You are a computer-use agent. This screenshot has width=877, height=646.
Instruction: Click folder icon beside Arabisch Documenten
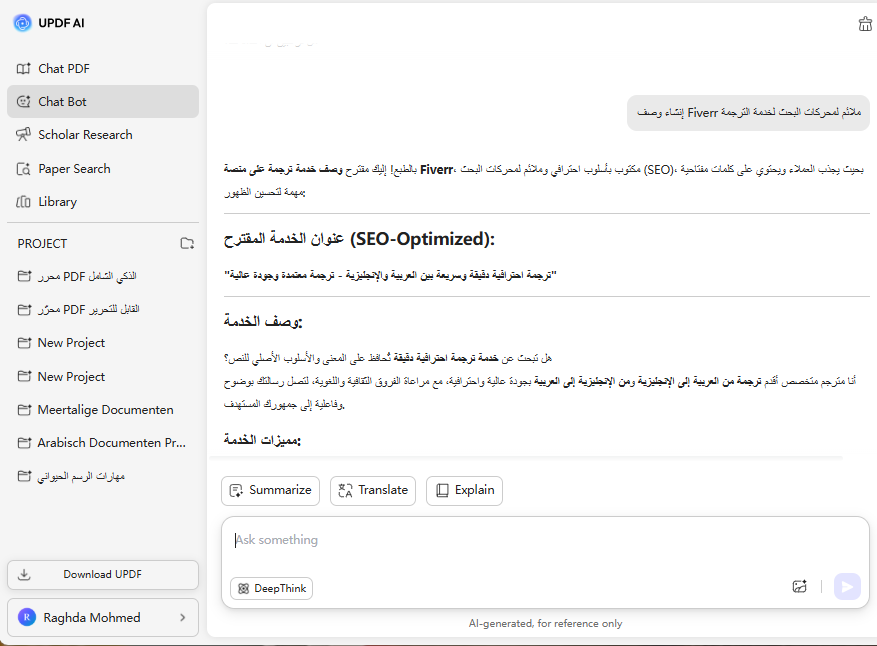24,443
